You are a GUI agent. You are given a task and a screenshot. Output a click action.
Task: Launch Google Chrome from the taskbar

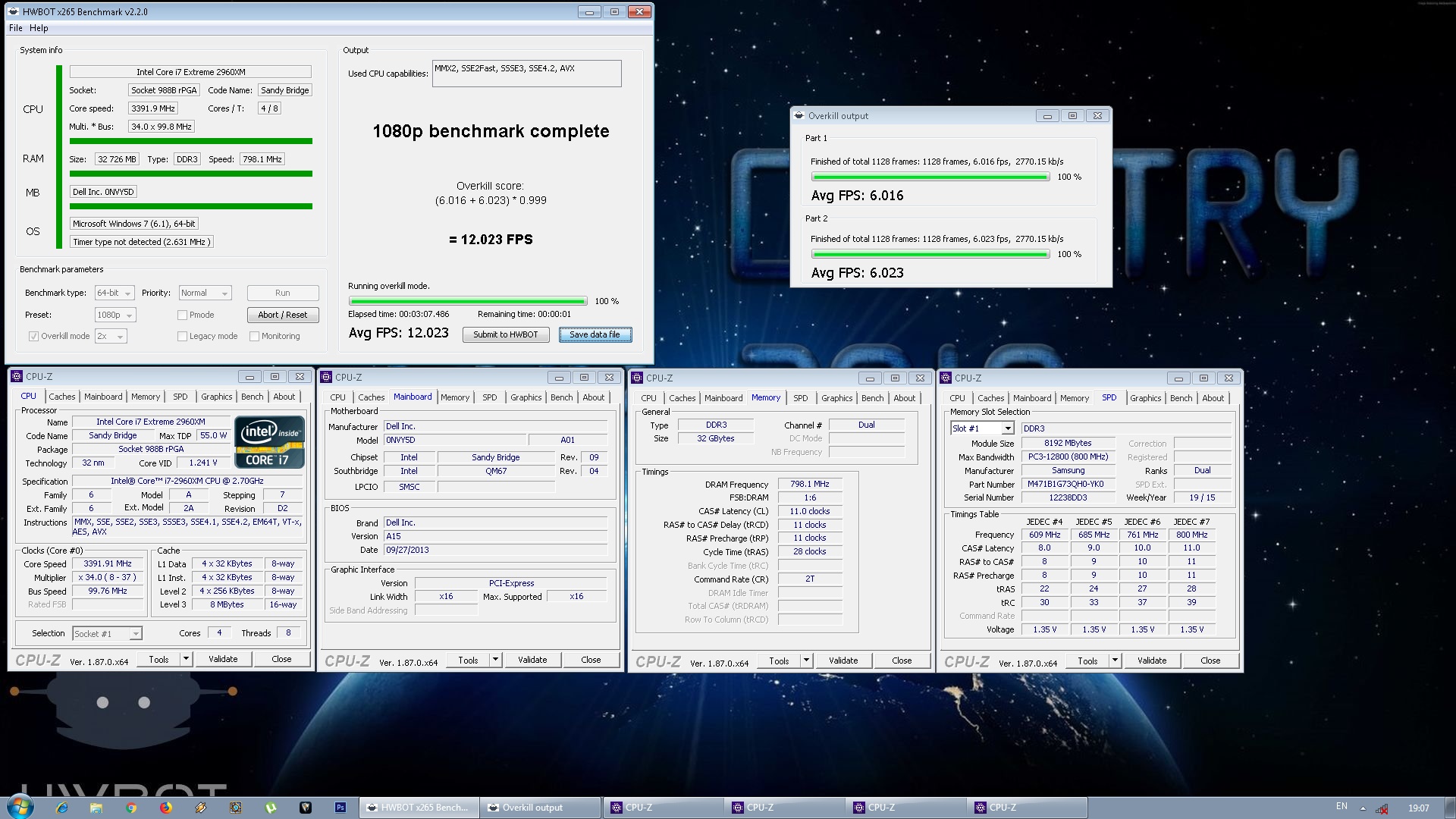pyautogui.click(x=131, y=808)
